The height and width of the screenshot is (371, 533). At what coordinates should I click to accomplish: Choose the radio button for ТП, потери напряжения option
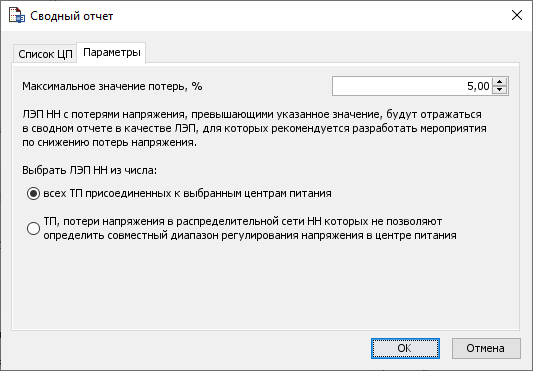pos(33,228)
